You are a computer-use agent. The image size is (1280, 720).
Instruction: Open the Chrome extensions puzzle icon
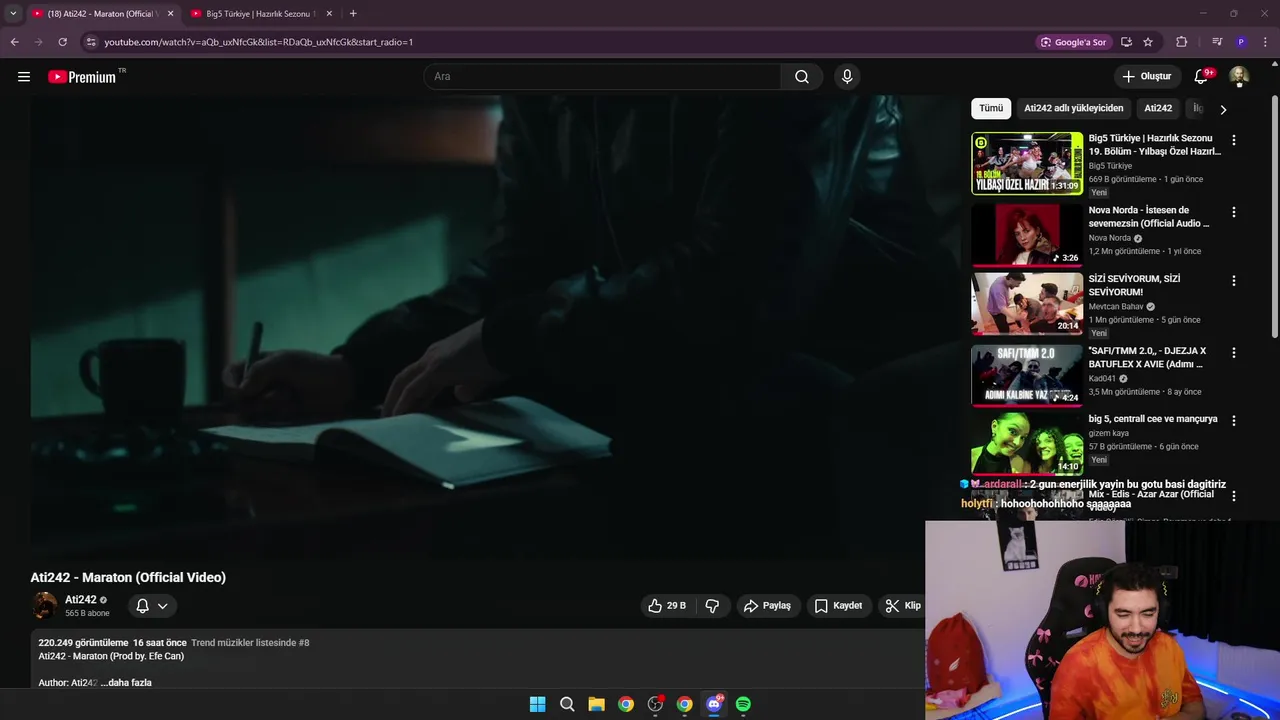(1181, 42)
